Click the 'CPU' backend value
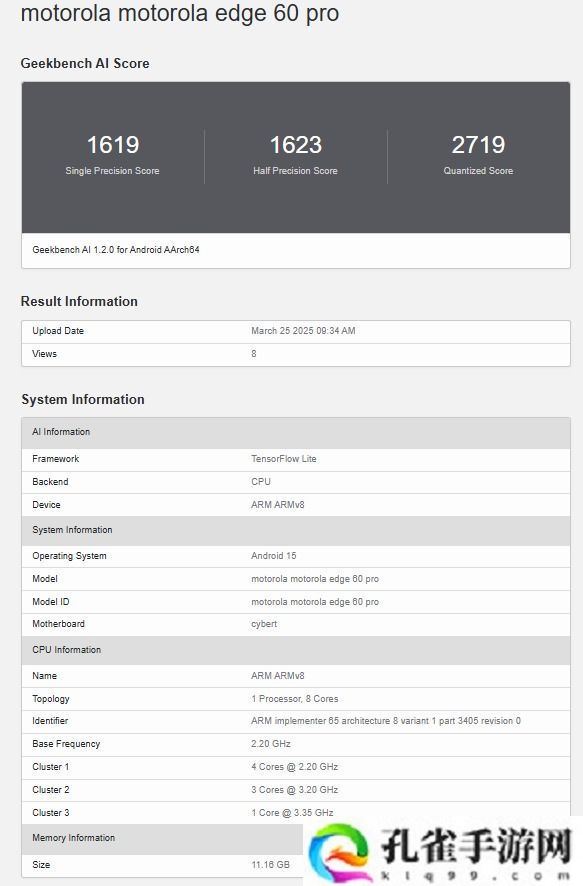 [x=261, y=482]
